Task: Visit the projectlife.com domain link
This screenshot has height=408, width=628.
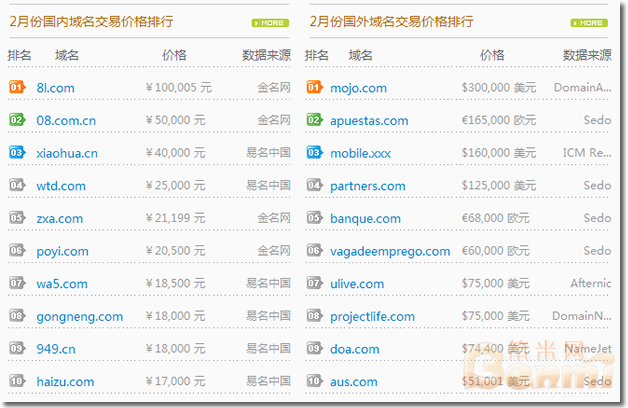Action: click(372, 317)
